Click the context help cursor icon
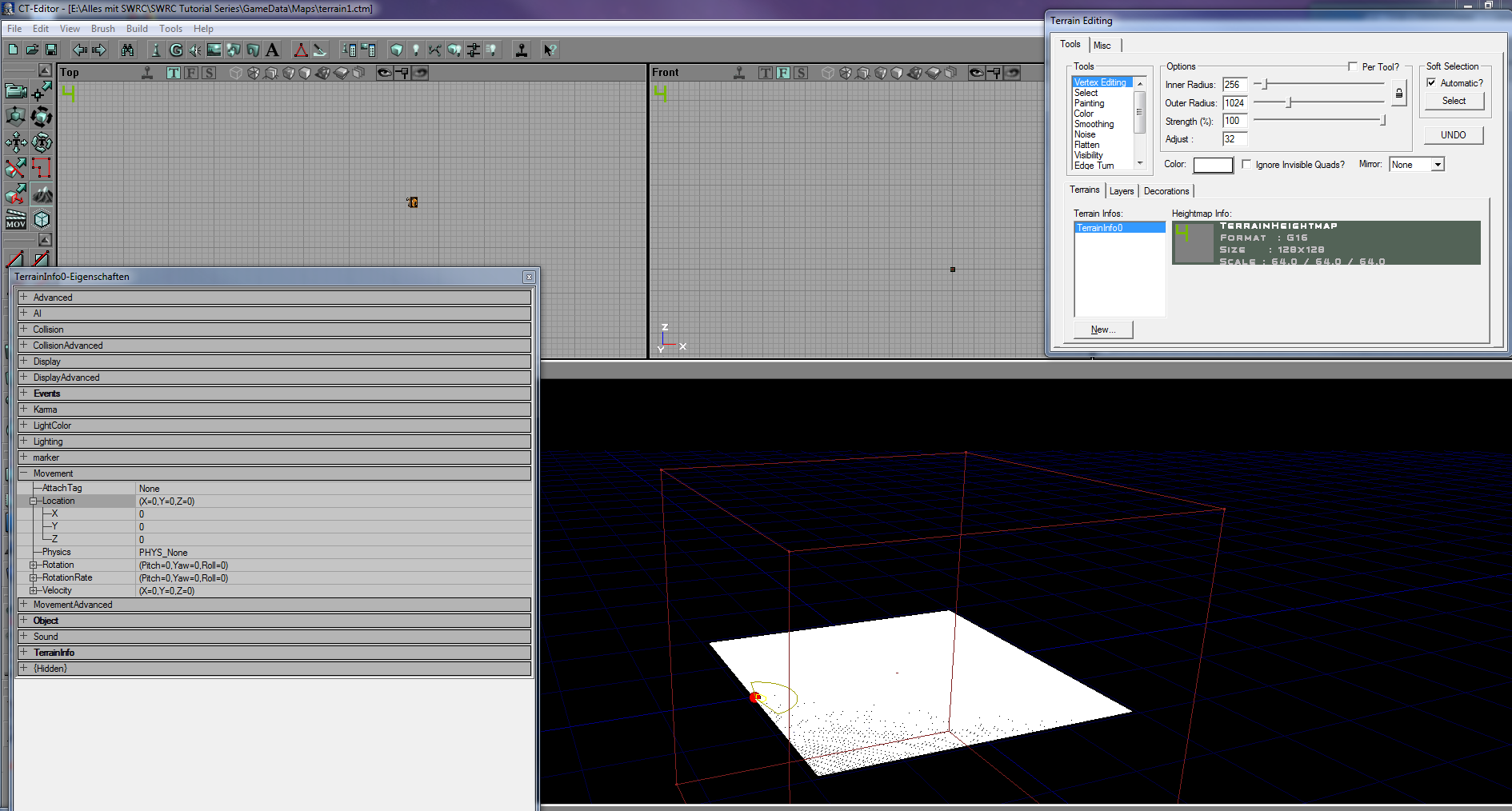This screenshot has height=811, width=1512. coord(550,50)
